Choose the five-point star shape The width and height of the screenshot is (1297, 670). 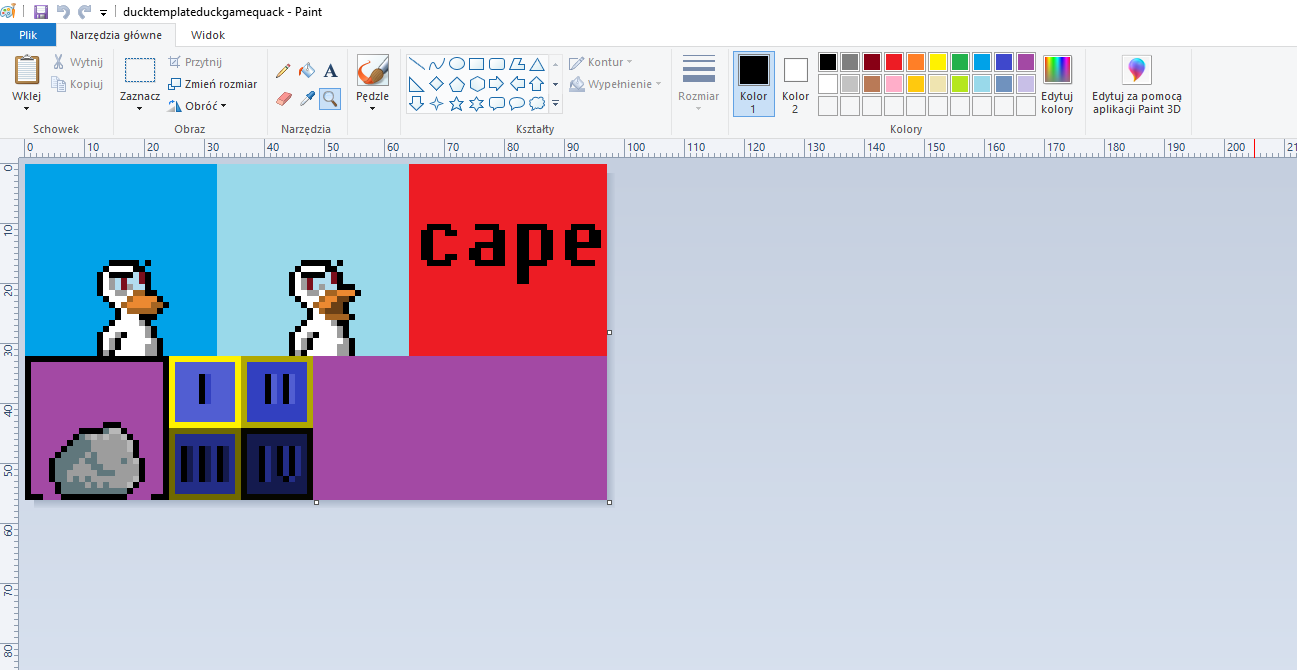[457, 104]
